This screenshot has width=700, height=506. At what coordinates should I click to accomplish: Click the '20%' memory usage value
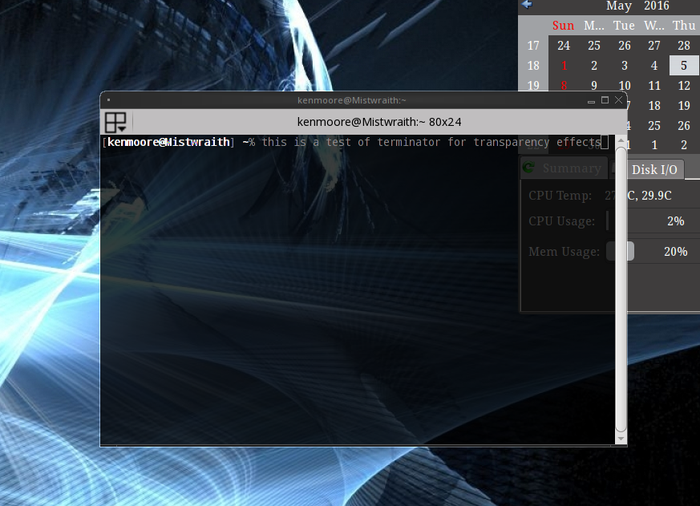pos(675,251)
